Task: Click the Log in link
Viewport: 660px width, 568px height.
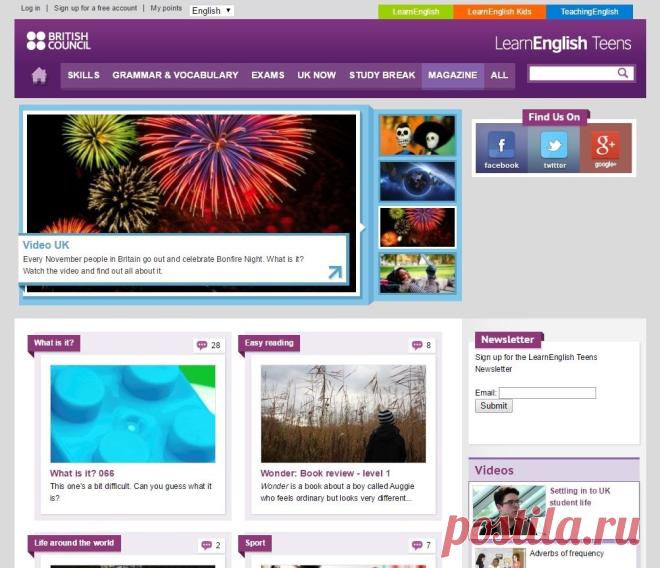Action: coord(30,8)
